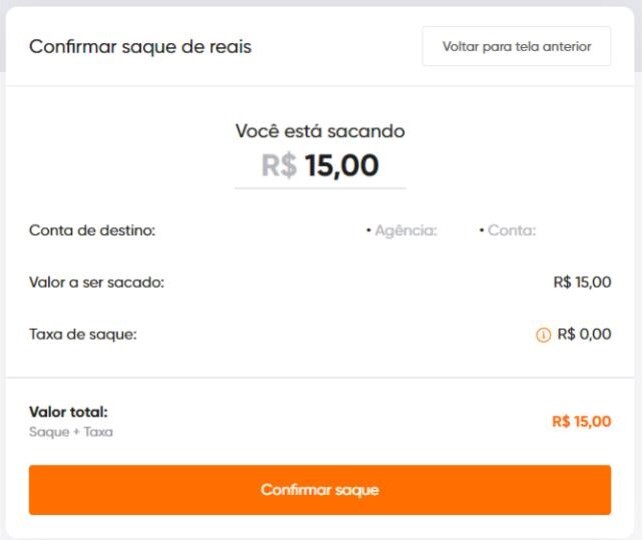Click the Valor total label
This screenshot has height=540, width=643.
click(x=68, y=412)
